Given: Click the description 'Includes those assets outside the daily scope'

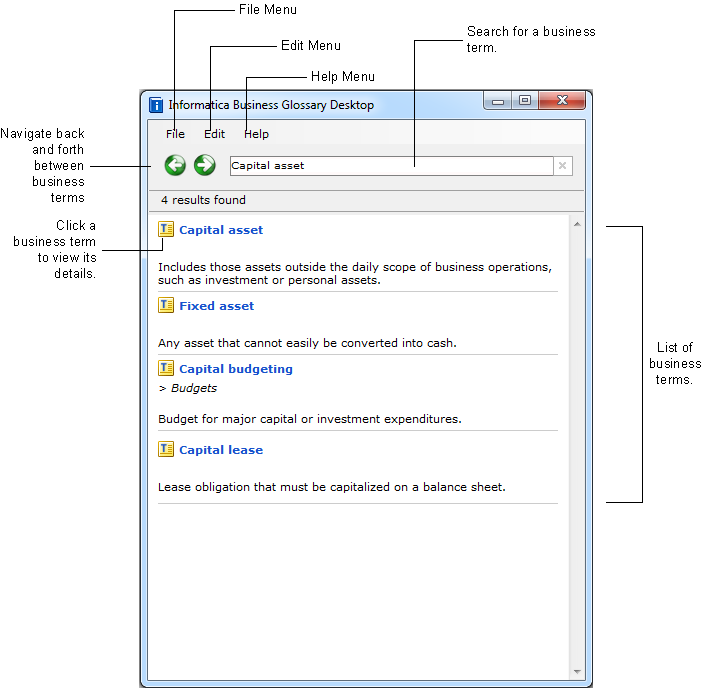Looking at the screenshot, I should pyautogui.click(x=355, y=273).
